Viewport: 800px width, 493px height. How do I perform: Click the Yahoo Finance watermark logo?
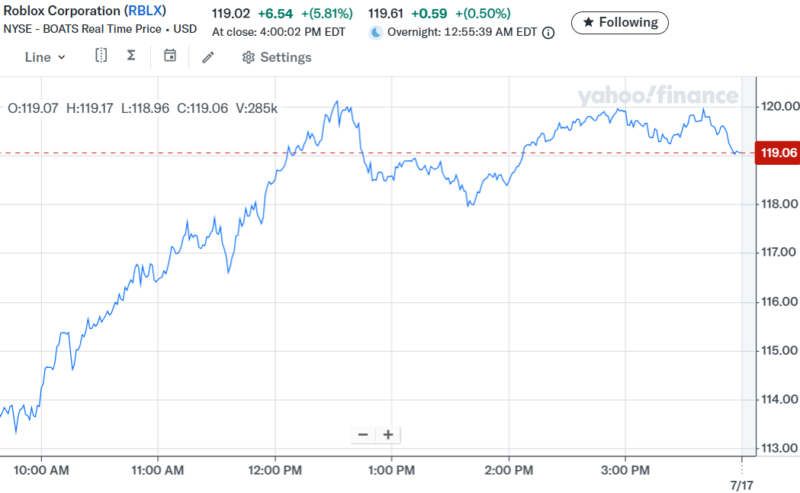coord(657,96)
